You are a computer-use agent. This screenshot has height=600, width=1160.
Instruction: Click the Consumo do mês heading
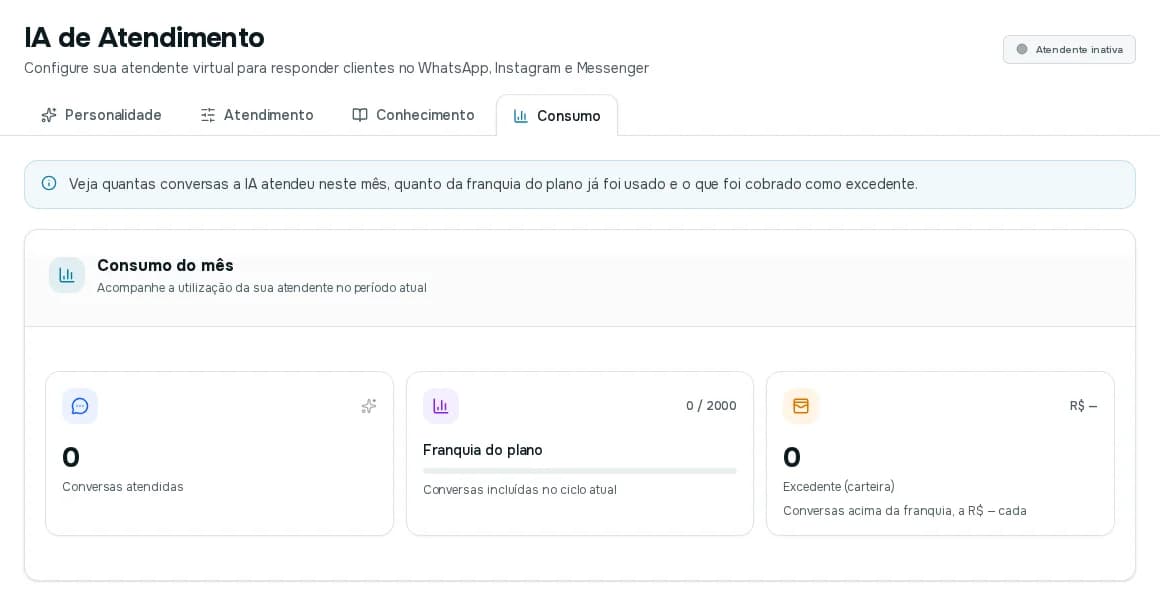(x=166, y=265)
